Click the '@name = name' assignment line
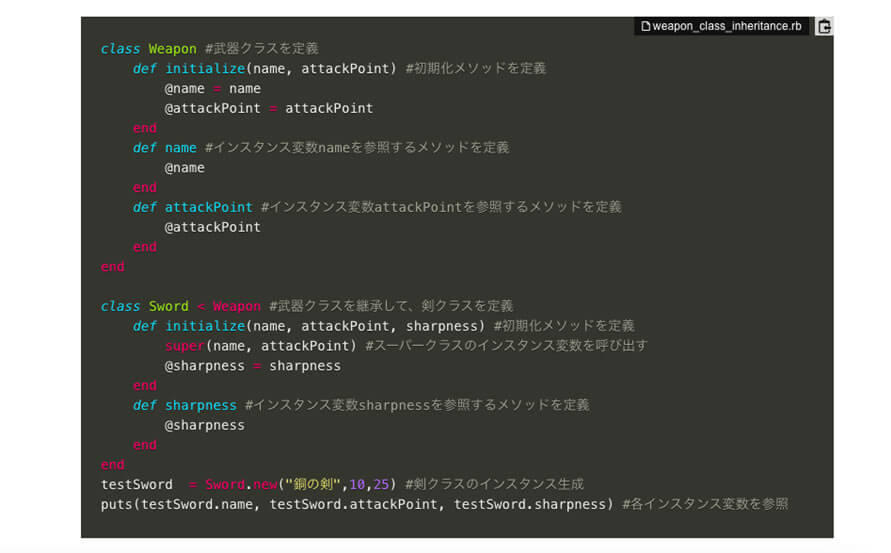Screen dimensions: 891x553 (x=213, y=89)
